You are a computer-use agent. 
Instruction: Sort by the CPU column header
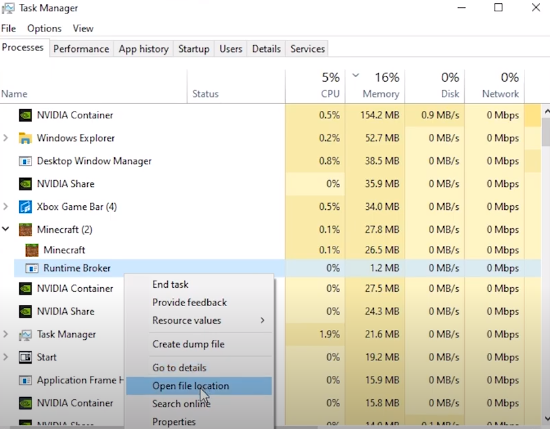coord(315,86)
